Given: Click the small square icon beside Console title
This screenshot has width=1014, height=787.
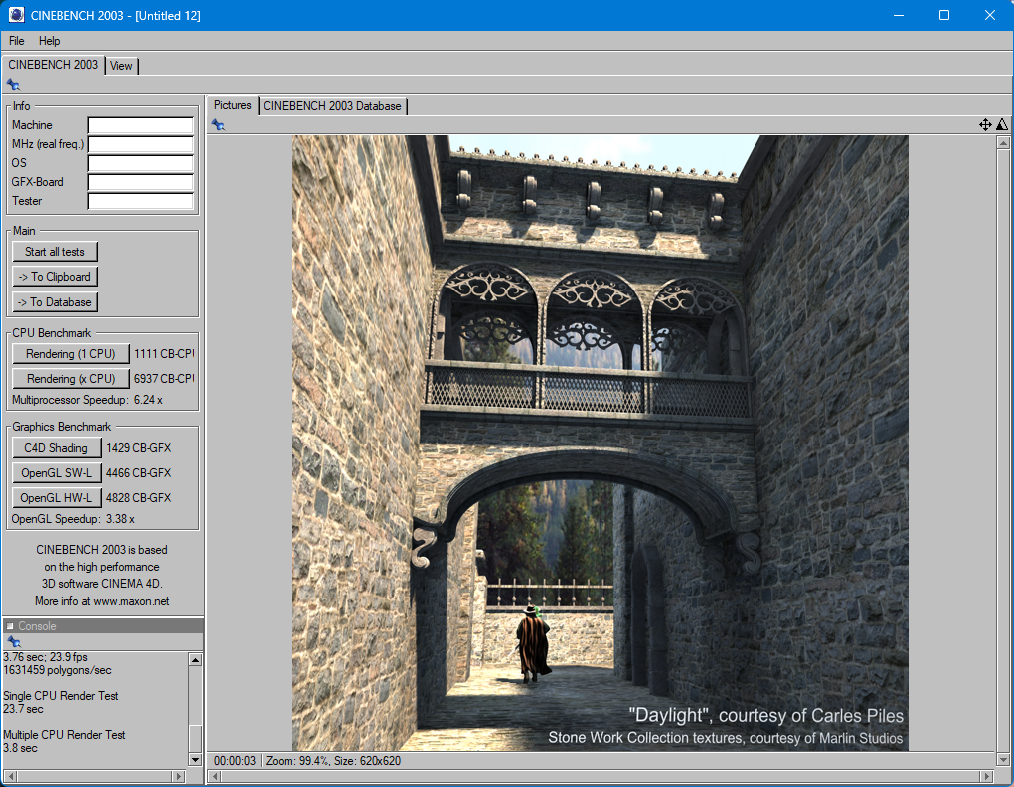Looking at the screenshot, I should (10, 626).
